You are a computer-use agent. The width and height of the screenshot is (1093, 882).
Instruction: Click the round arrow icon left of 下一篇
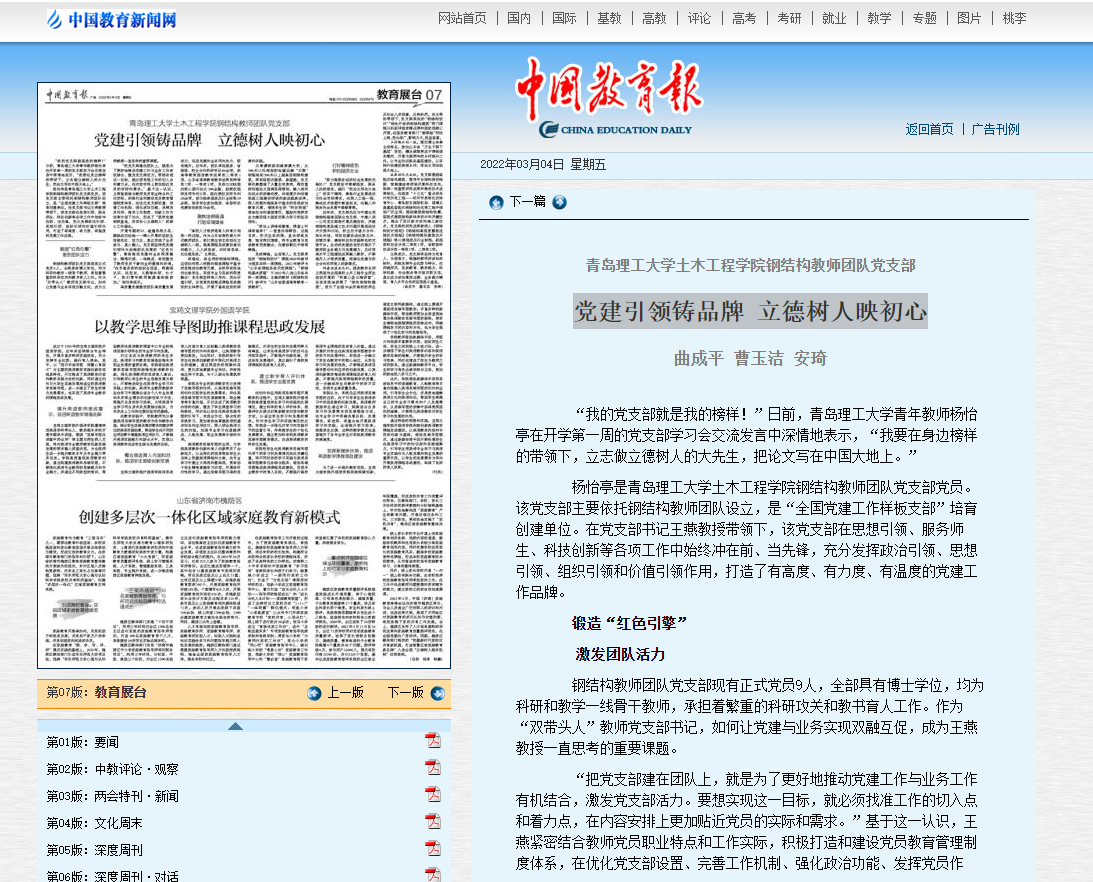(496, 202)
